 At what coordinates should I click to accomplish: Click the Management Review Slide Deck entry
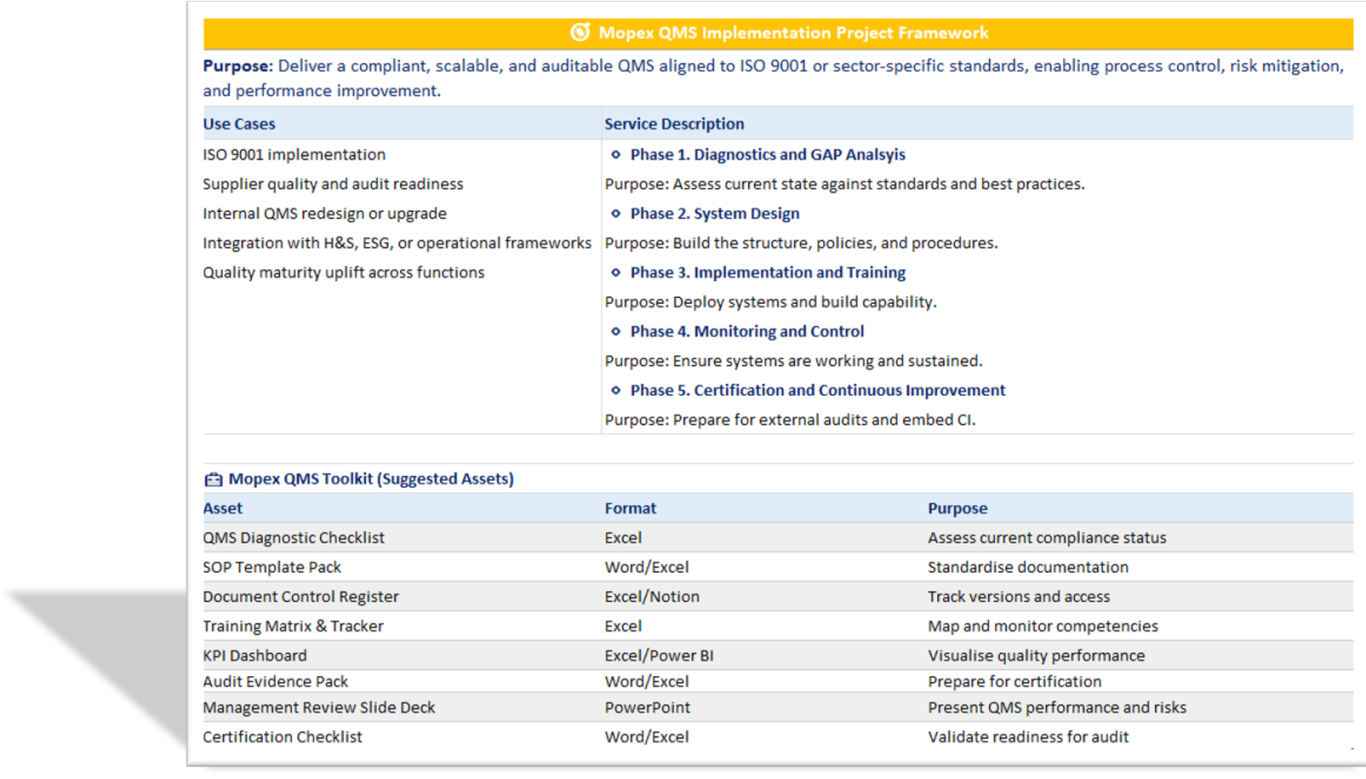pos(319,707)
